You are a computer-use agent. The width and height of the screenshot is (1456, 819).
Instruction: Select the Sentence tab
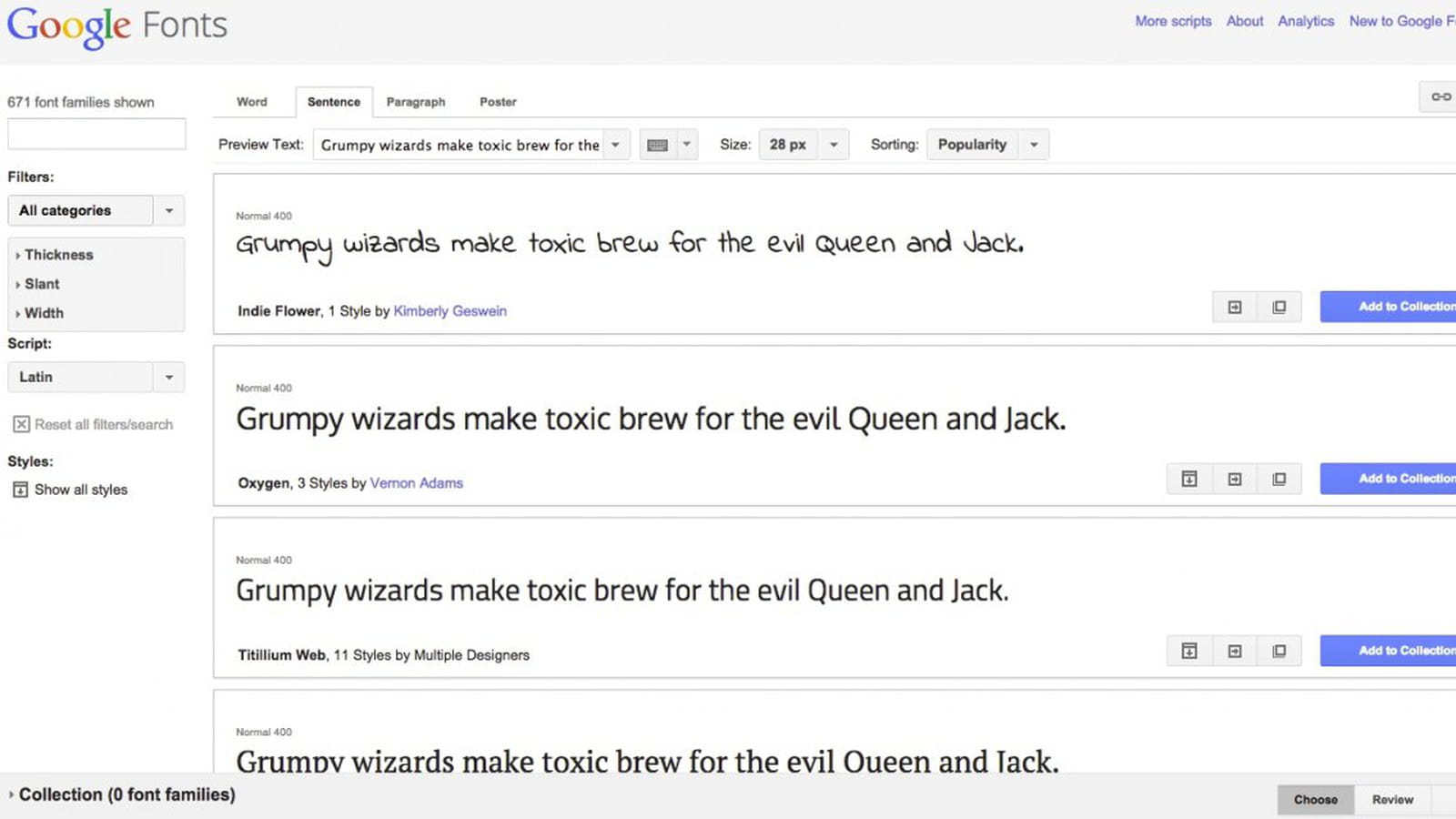point(334,102)
